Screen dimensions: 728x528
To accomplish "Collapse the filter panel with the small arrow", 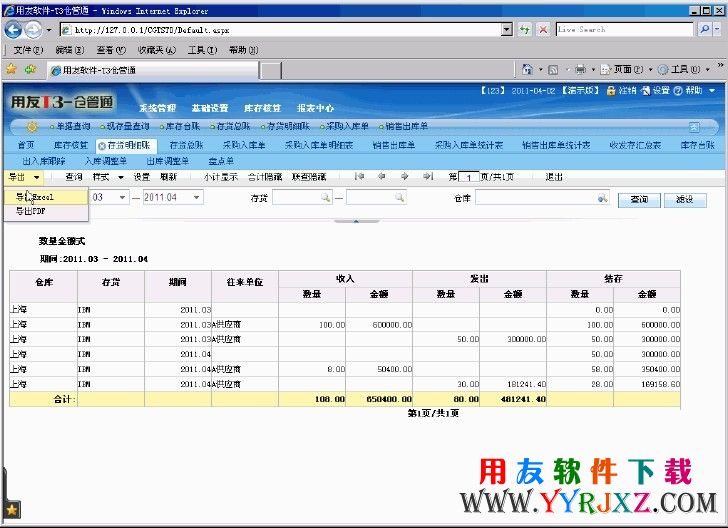I will [356, 222].
